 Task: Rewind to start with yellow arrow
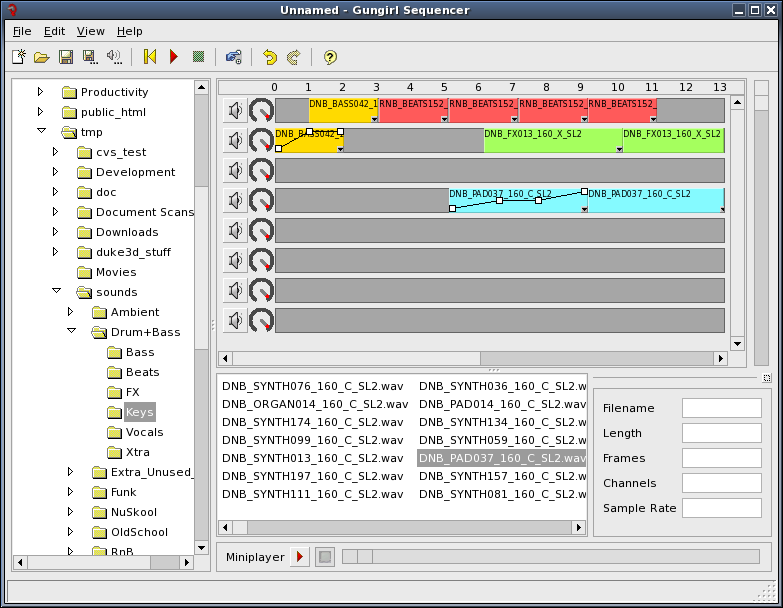[x=150, y=57]
